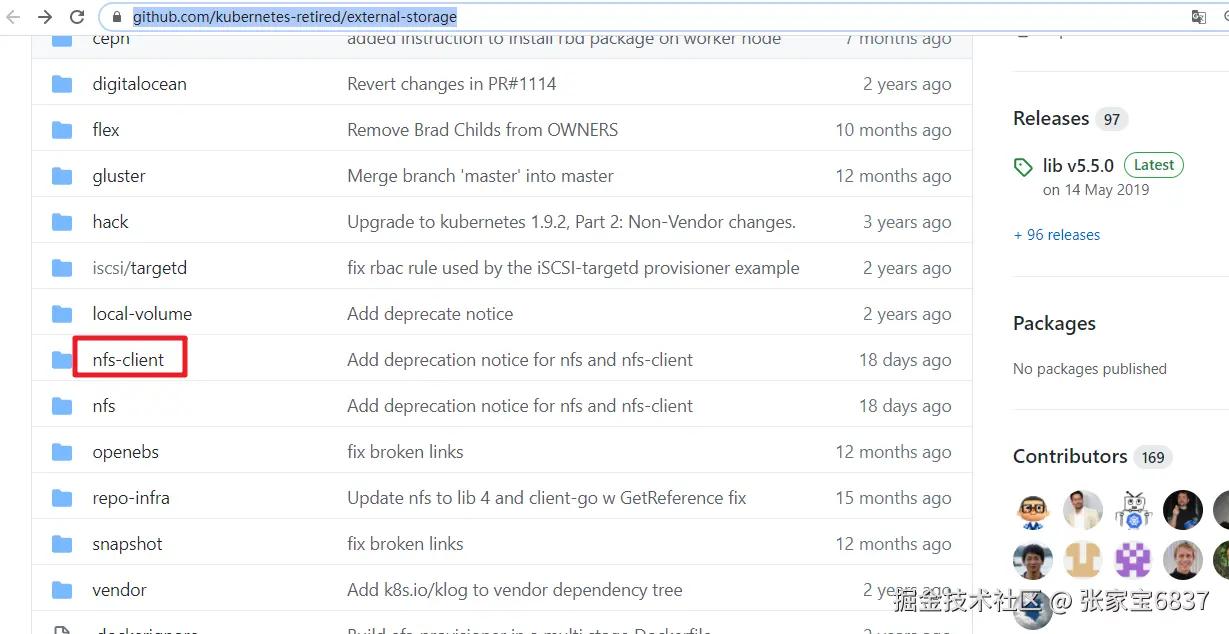Click the iscsi/targetd folder icon
This screenshot has height=634, width=1229.
click(62, 268)
